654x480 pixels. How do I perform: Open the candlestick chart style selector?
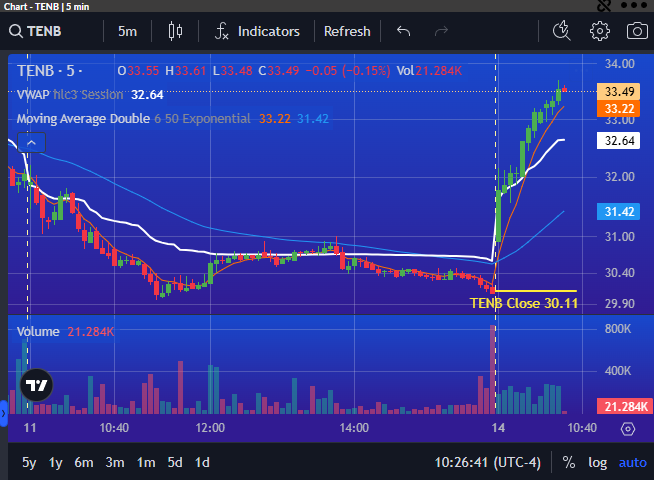[x=175, y=31]
